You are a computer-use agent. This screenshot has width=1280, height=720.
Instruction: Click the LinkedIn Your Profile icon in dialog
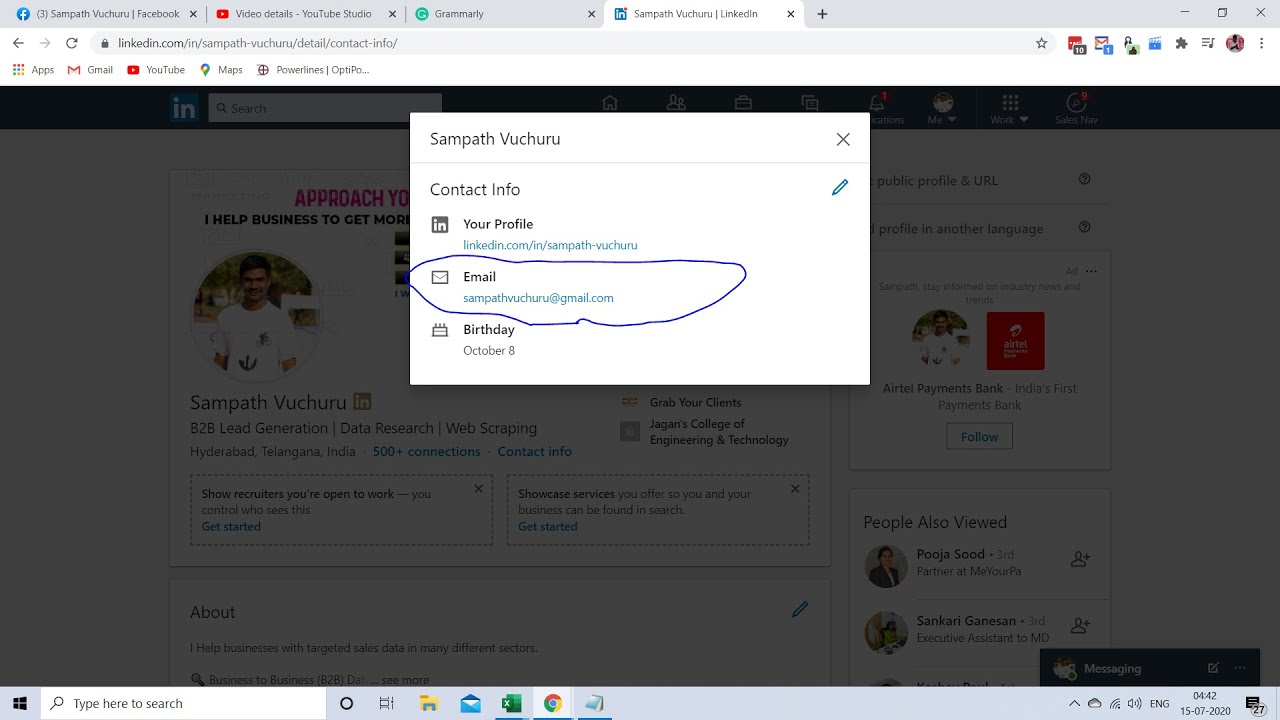pyautogui.click(x=440, y=224)
